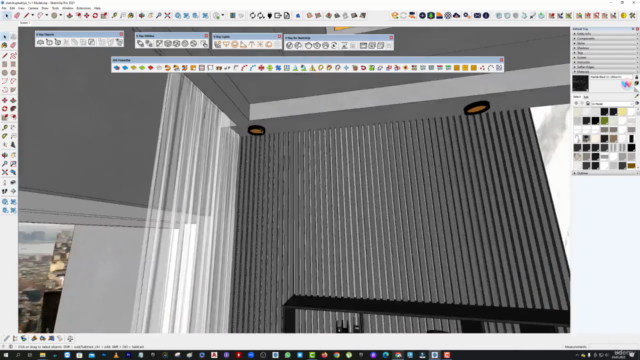Activate the Follow Me tool in the left toolbar
Image resolution: width=640 pixels, height=360 pixels.
[x=13, y=109]
